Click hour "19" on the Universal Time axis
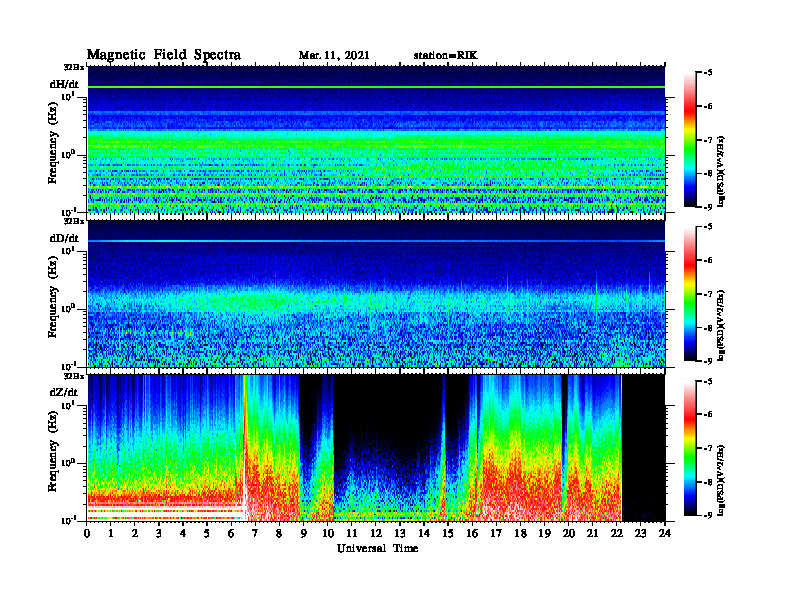This screenshot has width=792, height=612. pyautogui.click(x=544, y=534)
